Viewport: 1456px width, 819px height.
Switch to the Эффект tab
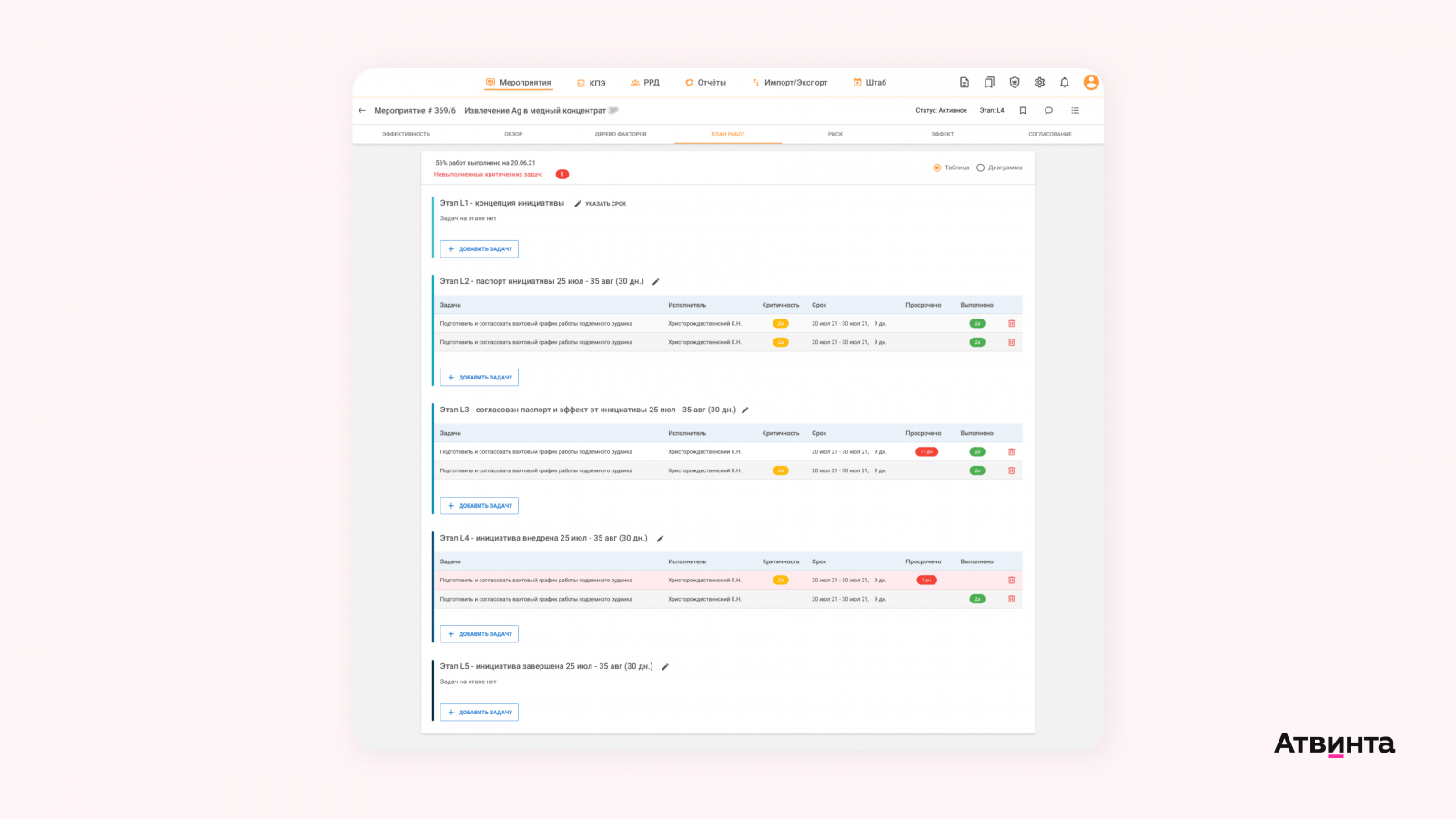(943, 135)
